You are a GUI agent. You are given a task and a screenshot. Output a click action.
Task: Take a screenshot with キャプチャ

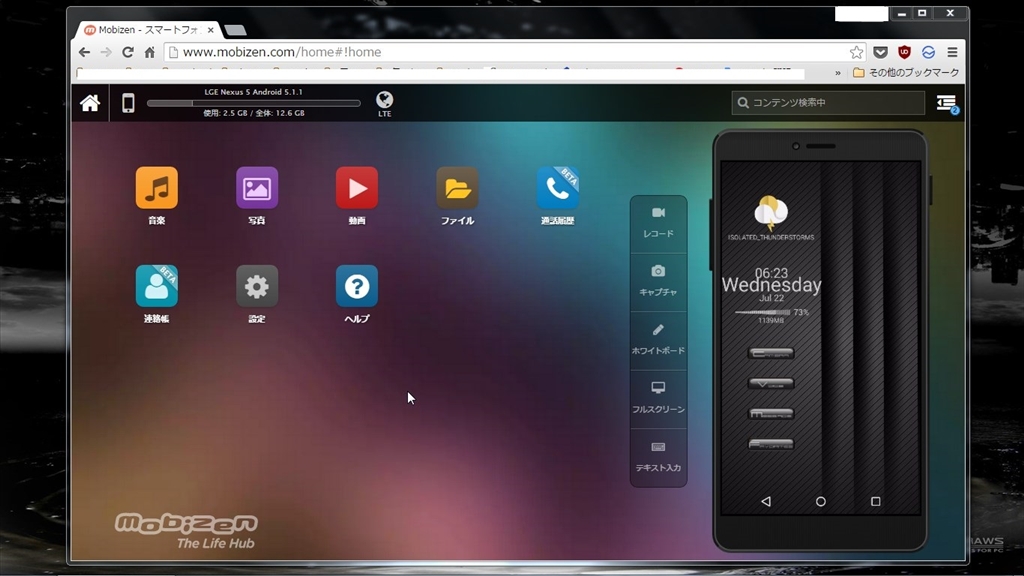click(658, 281)
